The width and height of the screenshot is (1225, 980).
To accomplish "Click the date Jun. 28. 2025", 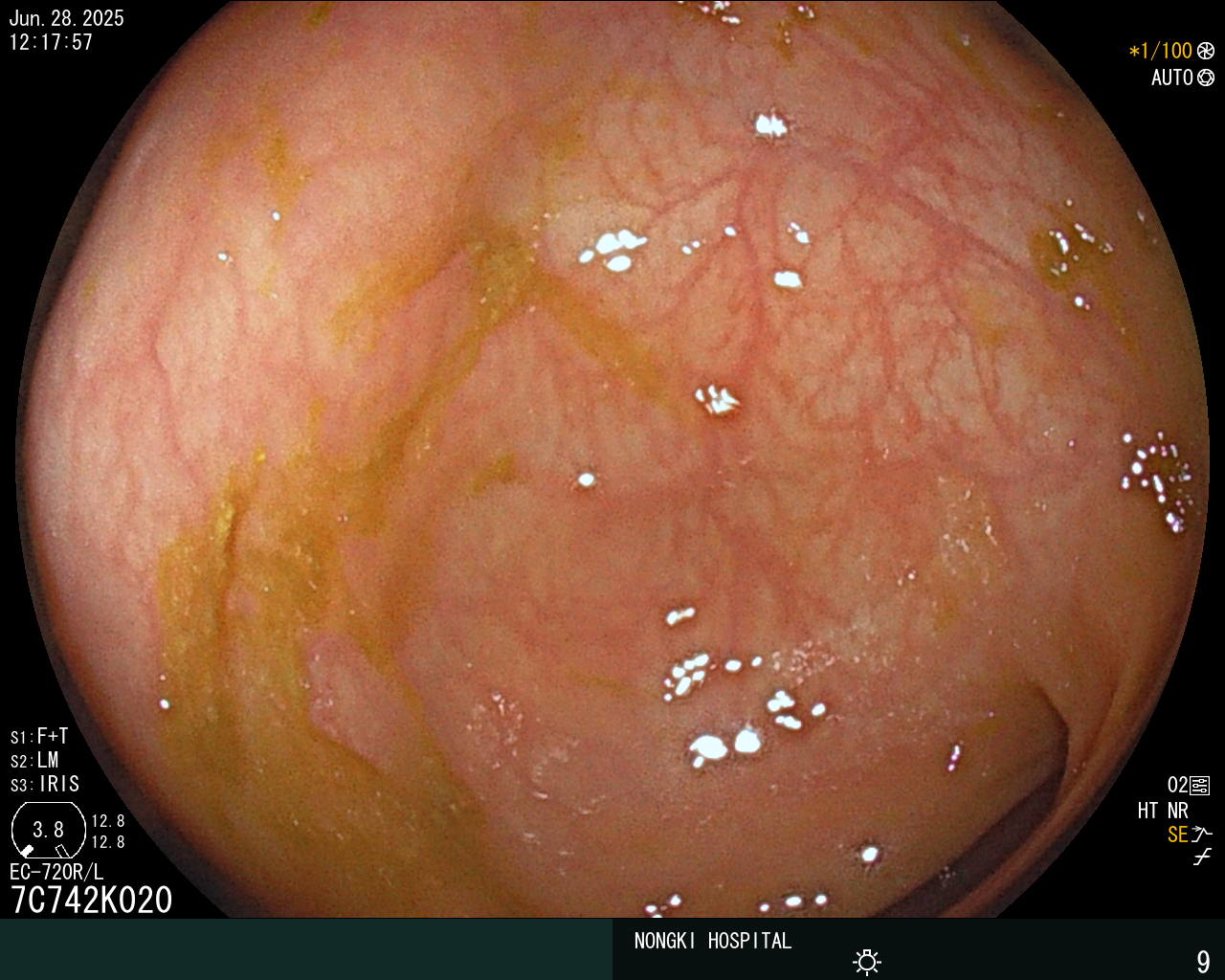I will 66,18.
